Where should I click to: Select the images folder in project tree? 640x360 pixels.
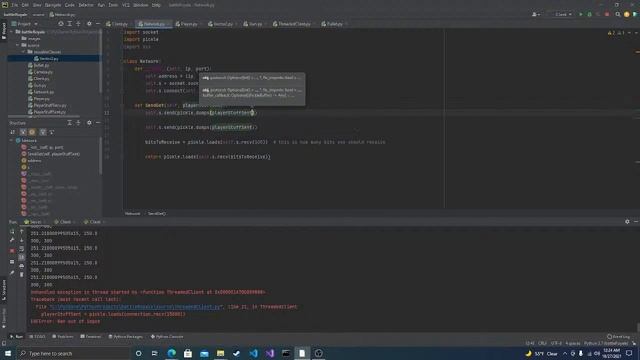point(31,39)
